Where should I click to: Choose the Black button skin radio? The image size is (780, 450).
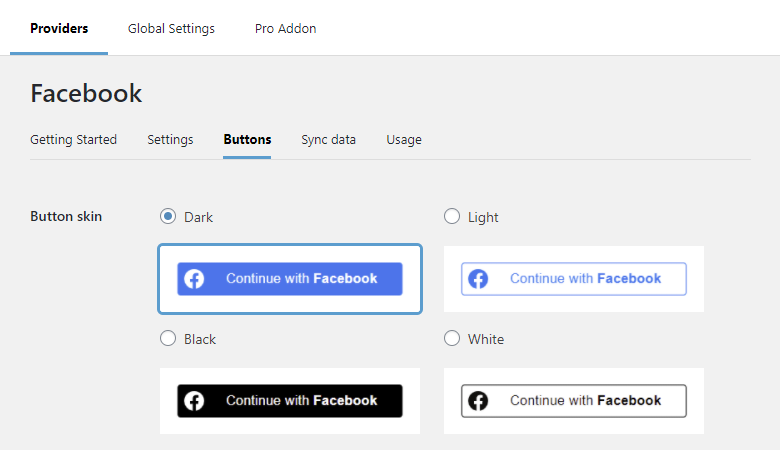(168, 338)
